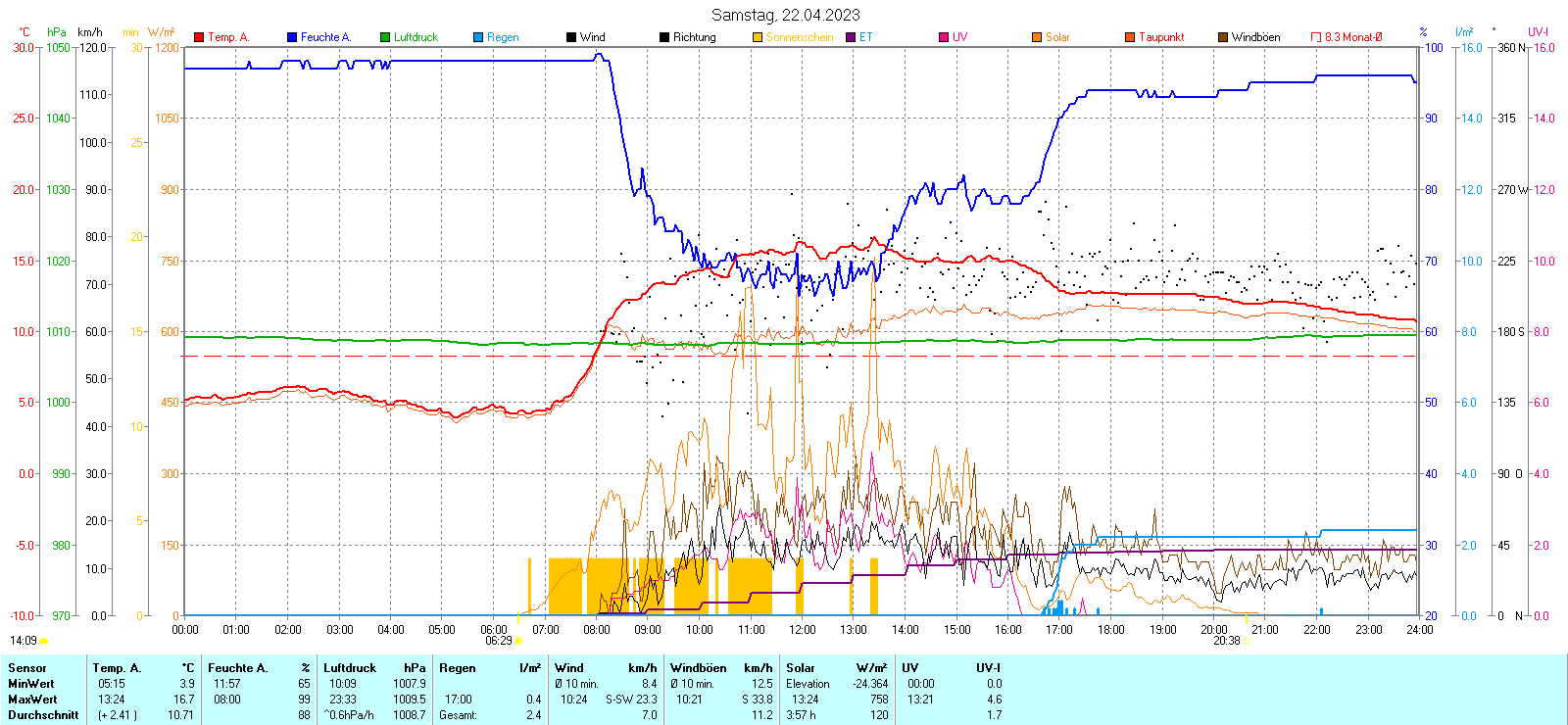Click the purple ET legend square
Image resolution: width=1568 pixels, height=725 pixels.
pyautogui.click(x=851, y=37)
